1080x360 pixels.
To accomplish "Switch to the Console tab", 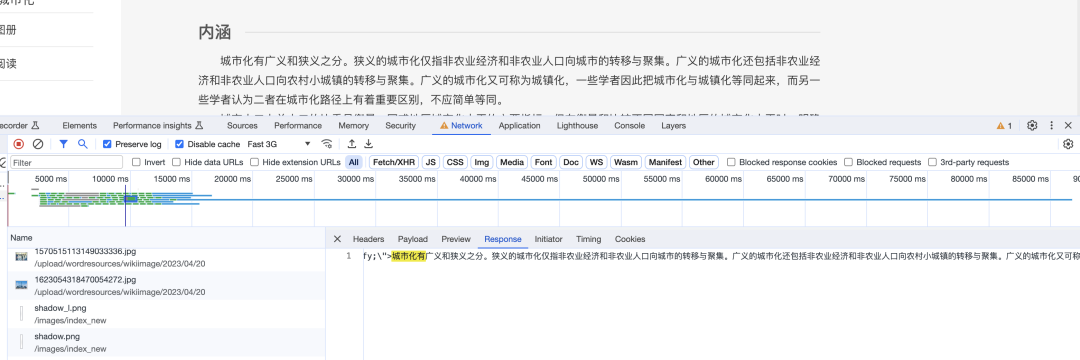I will 630,125.
